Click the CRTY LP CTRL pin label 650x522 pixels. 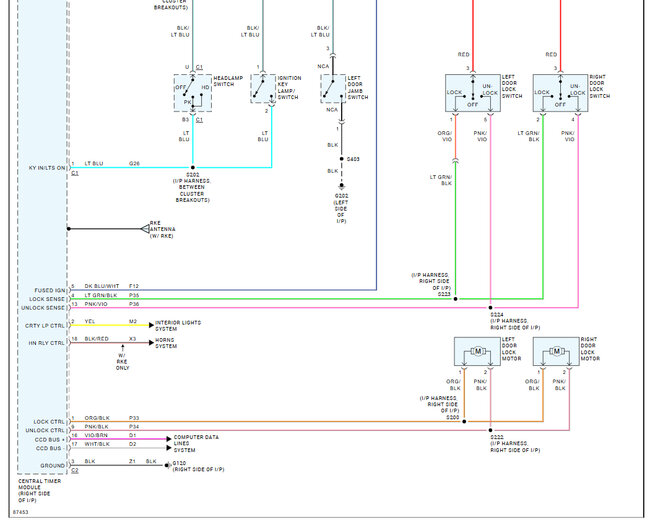(x=45, y=326)
